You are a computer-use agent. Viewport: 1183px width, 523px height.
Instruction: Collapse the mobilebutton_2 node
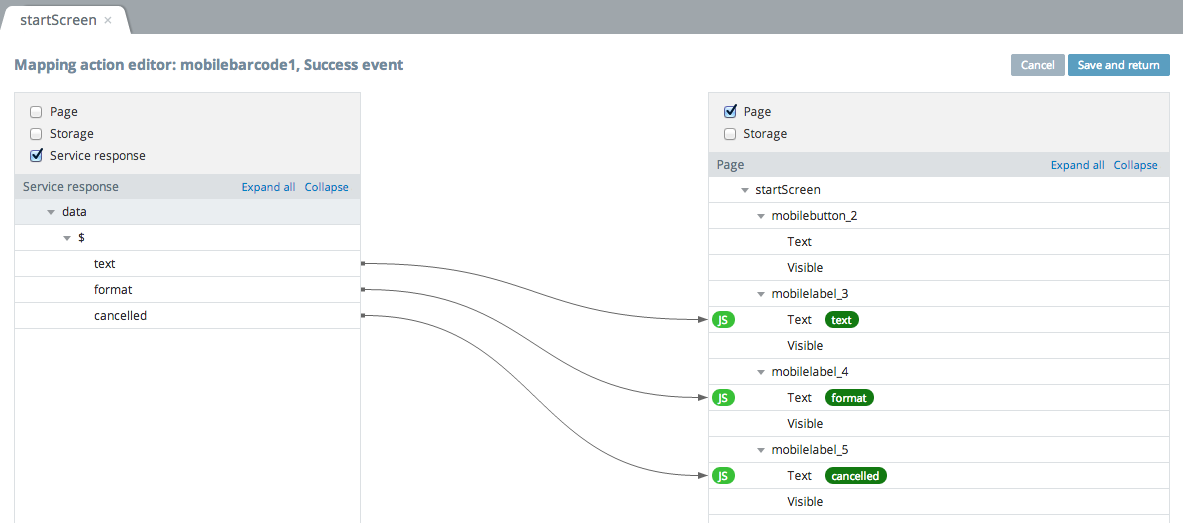(x=761, y=216)
